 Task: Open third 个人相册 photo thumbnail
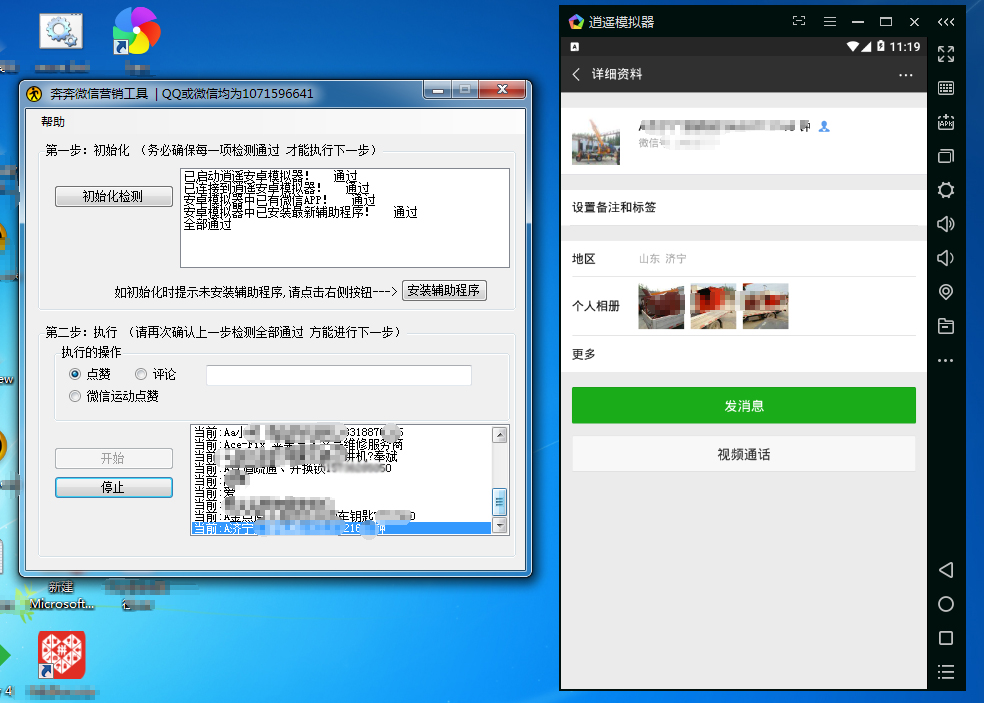(765, 306)
